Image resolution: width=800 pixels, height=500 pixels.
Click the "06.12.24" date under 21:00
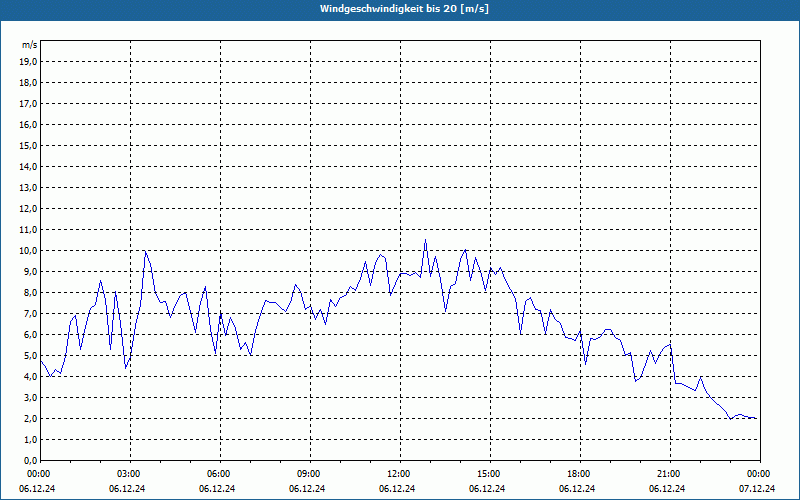(x=667, y=488)
